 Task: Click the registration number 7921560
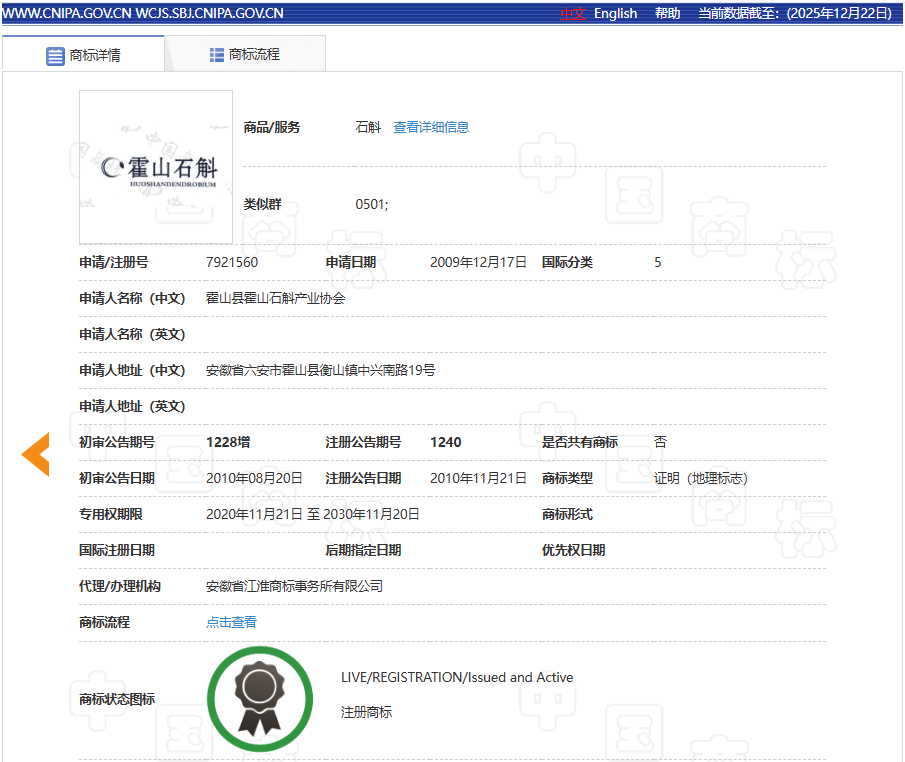tap(232, 262)
